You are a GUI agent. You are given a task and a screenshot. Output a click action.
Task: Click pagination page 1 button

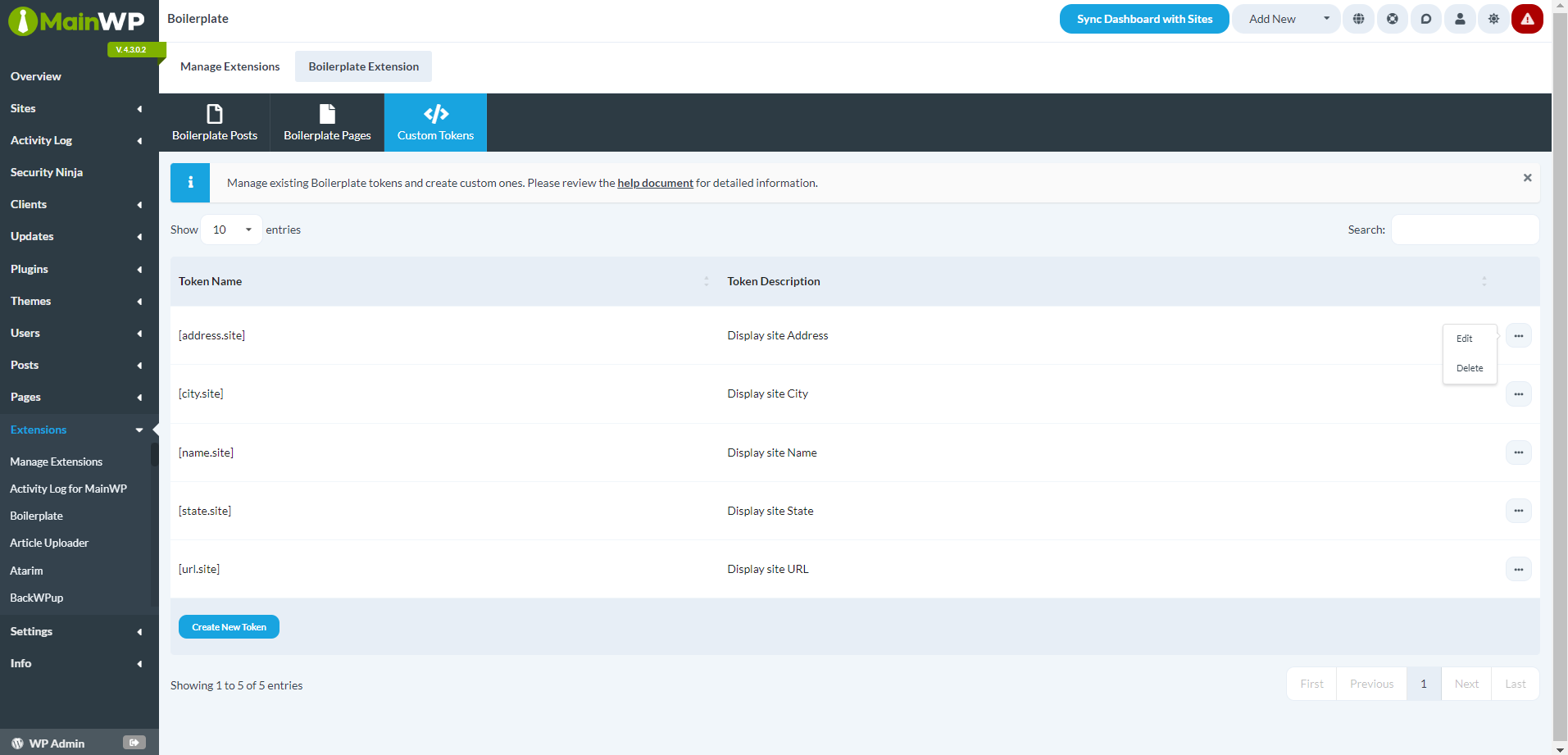click(x=1424, y=684)
